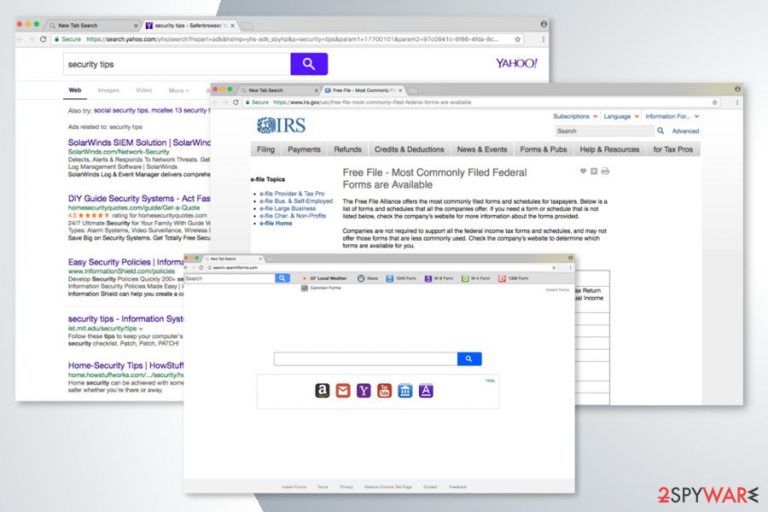Viewport: 768px width, 512px height.
Task: Focus the small toolbar Search field
Action: 229,278
